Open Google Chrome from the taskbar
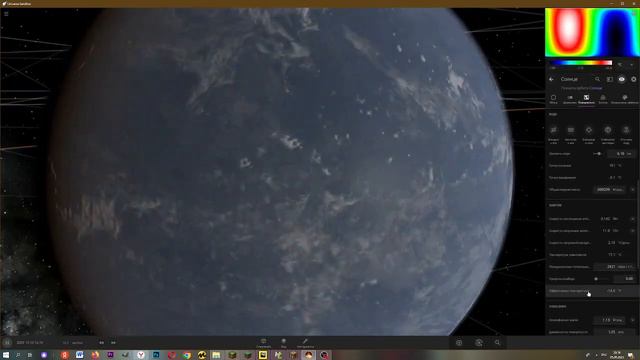 (x=187, y=355)
